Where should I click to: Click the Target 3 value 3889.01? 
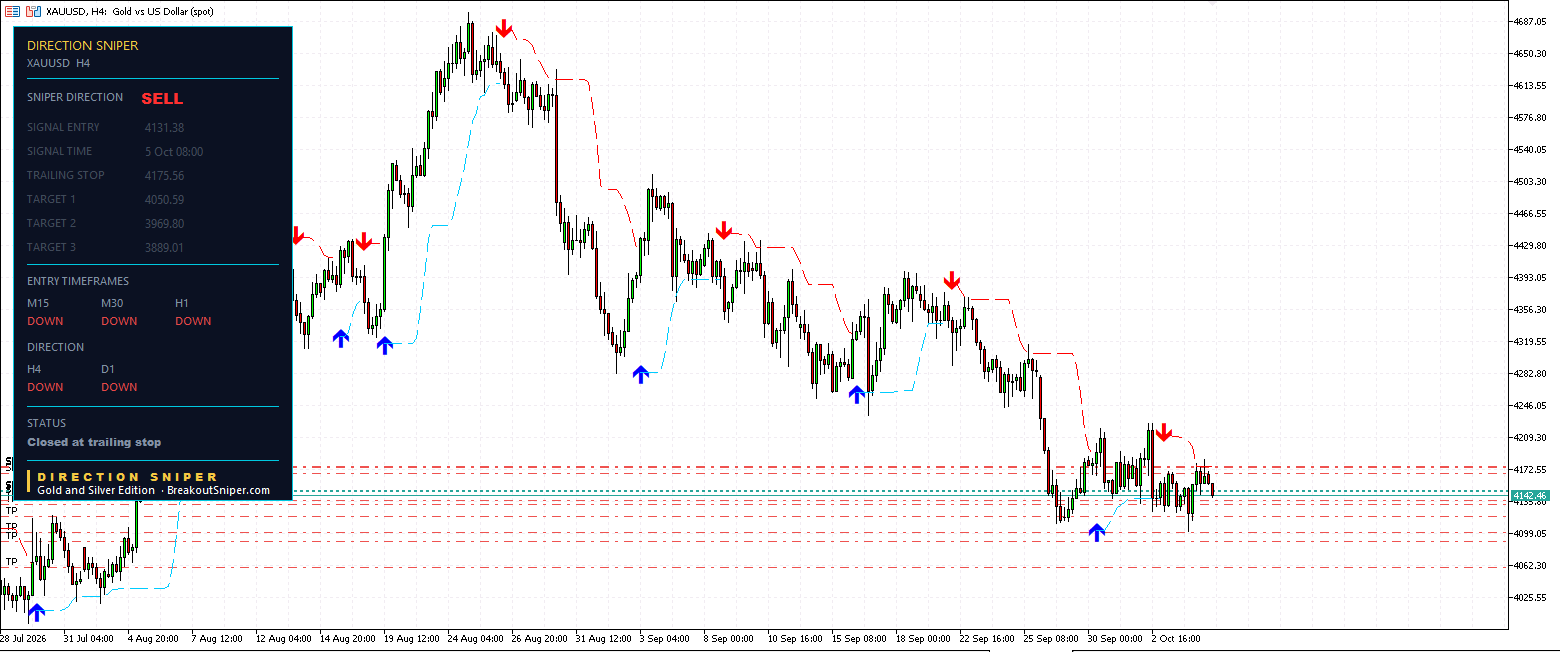tap(164, 248)
